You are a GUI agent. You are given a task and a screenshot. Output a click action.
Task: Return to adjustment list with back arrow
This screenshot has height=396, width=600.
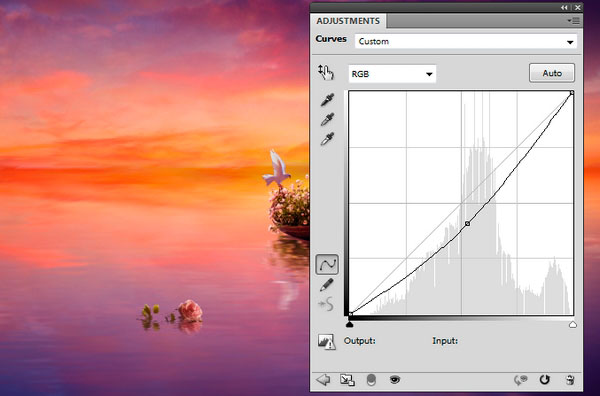click(323, 380)
